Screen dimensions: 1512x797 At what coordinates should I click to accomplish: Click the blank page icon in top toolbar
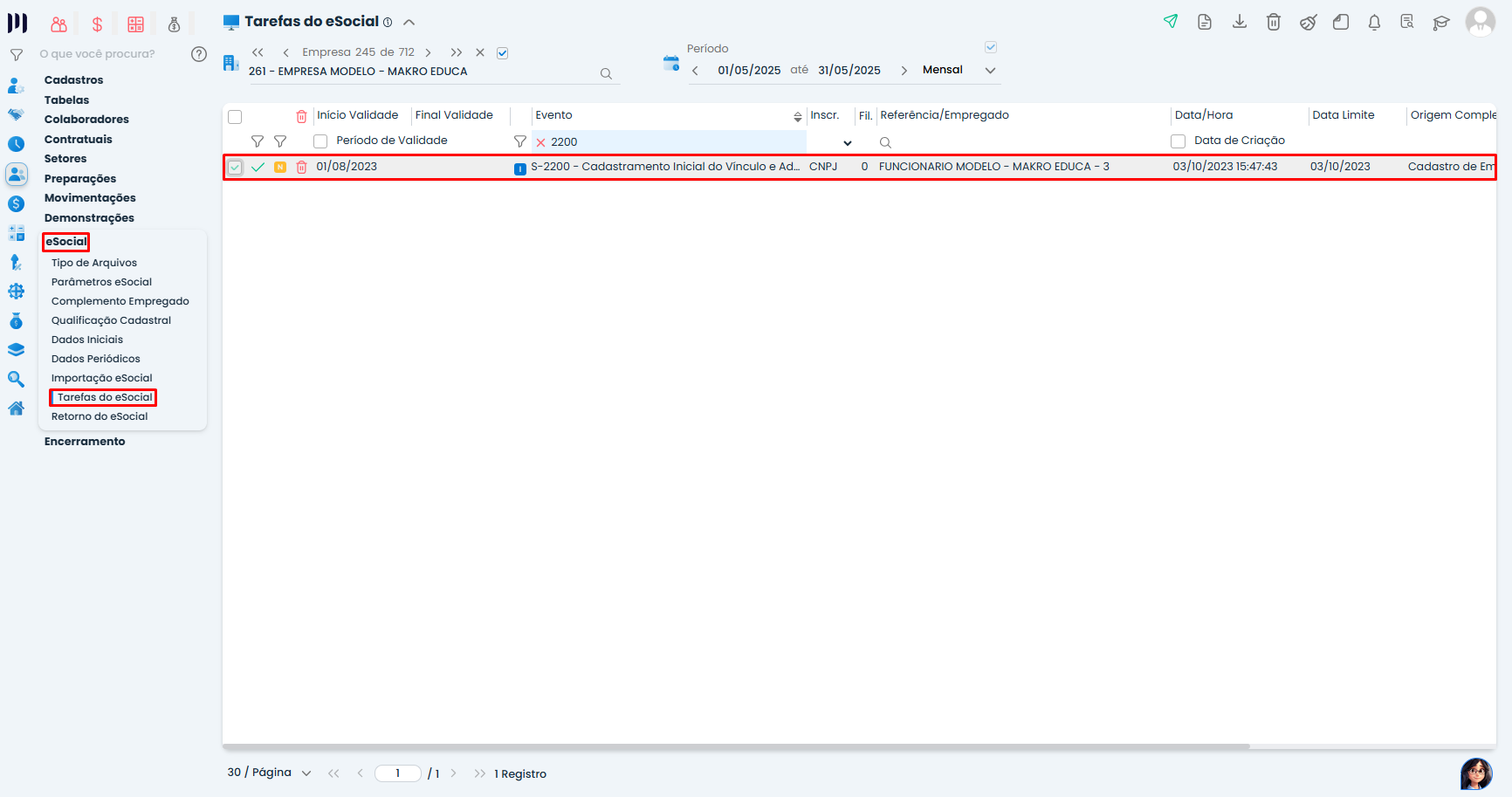pos(1341,22)
